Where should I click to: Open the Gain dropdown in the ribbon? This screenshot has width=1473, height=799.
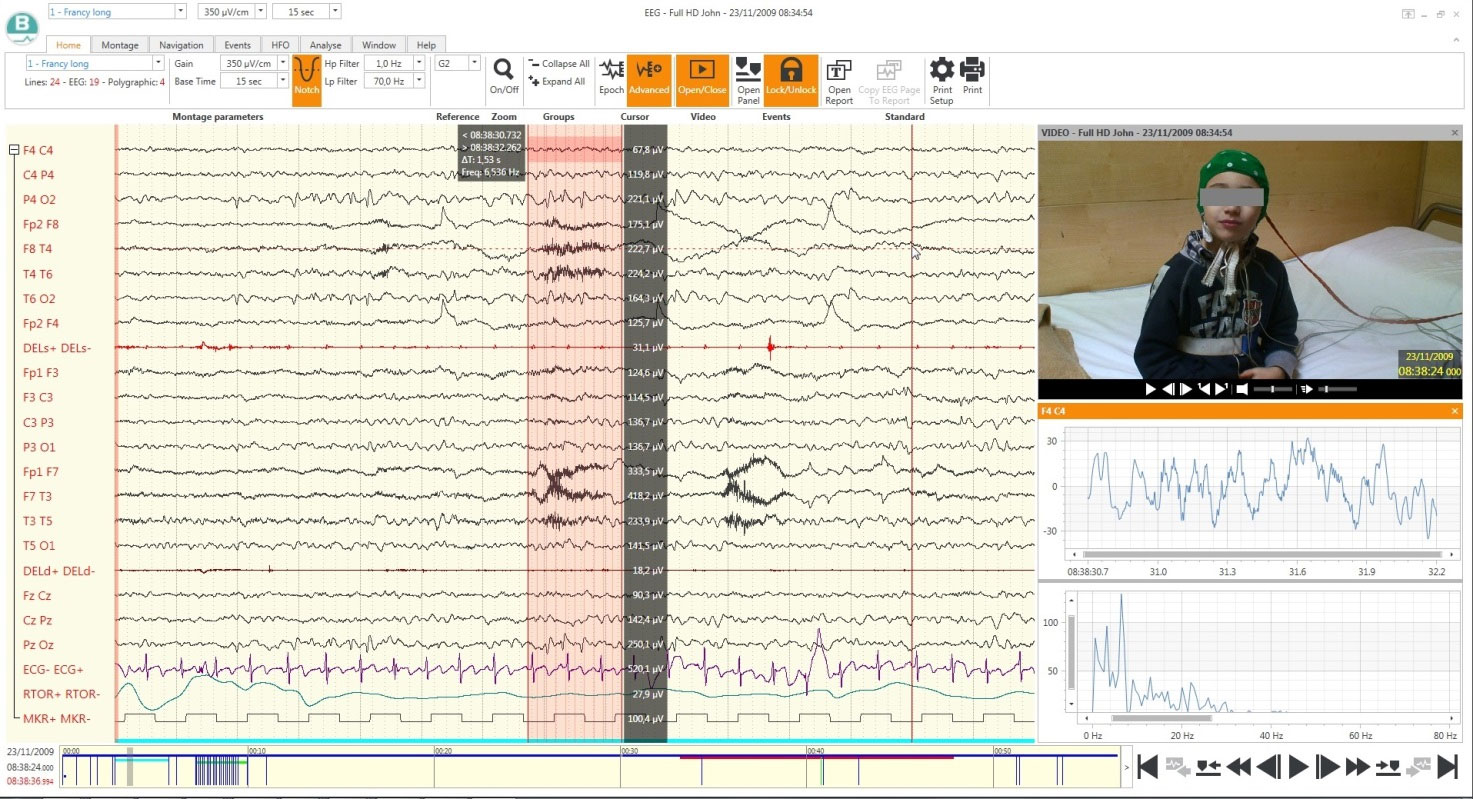[x=283, y=63]
